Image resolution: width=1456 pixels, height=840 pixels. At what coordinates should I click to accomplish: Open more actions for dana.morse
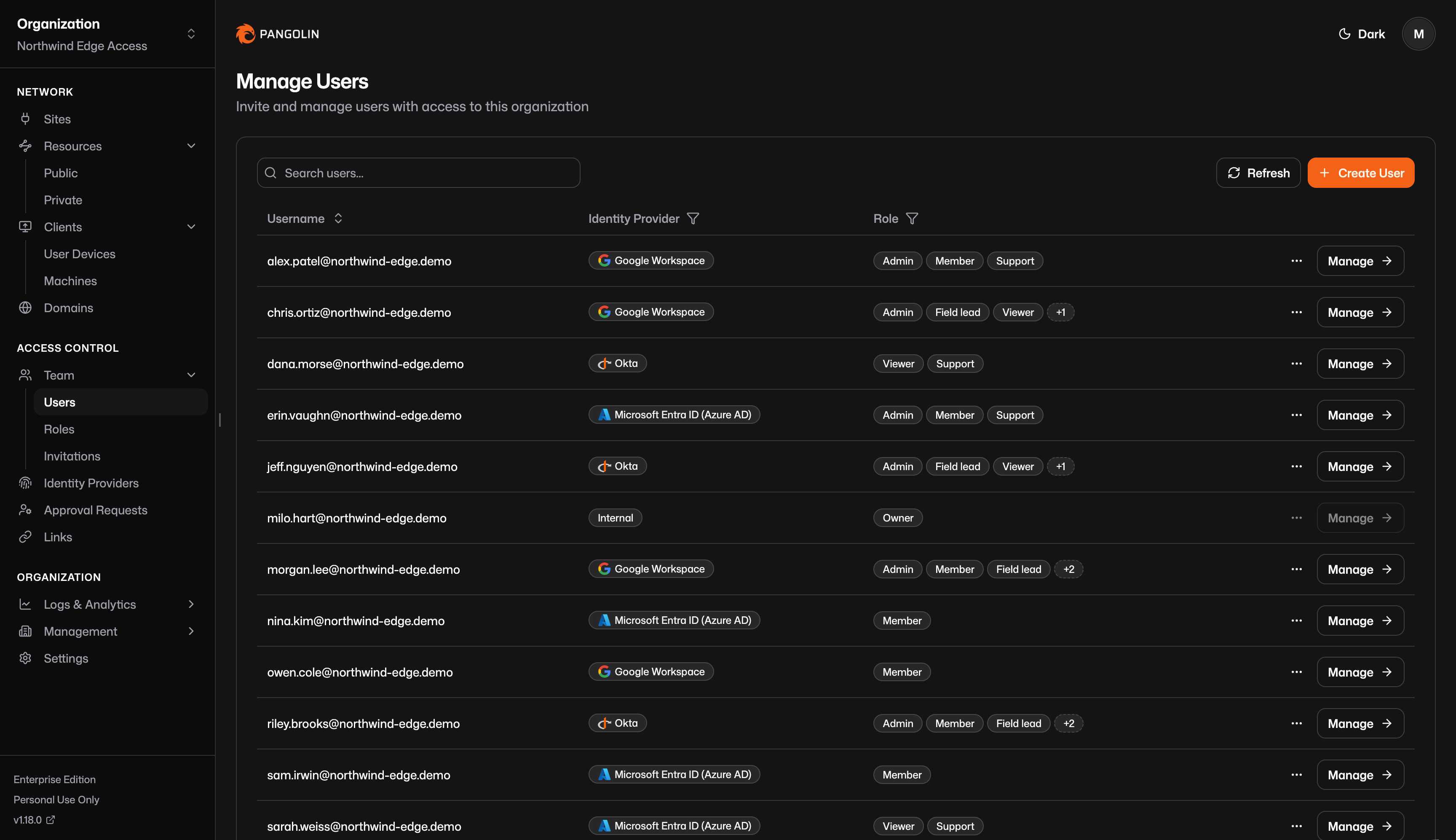coord(1296,364)
